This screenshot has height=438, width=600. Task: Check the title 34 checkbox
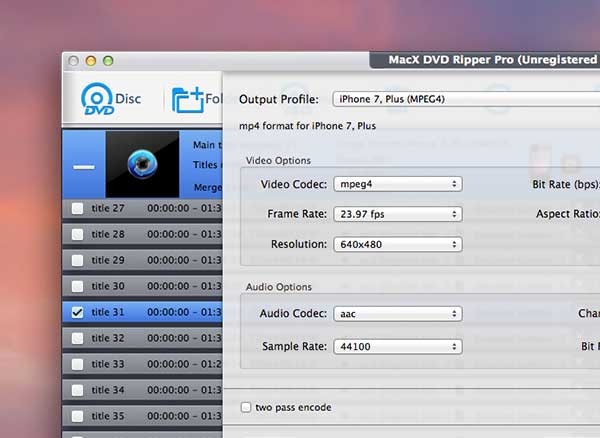pyautogui.click(x=77, y=390)
